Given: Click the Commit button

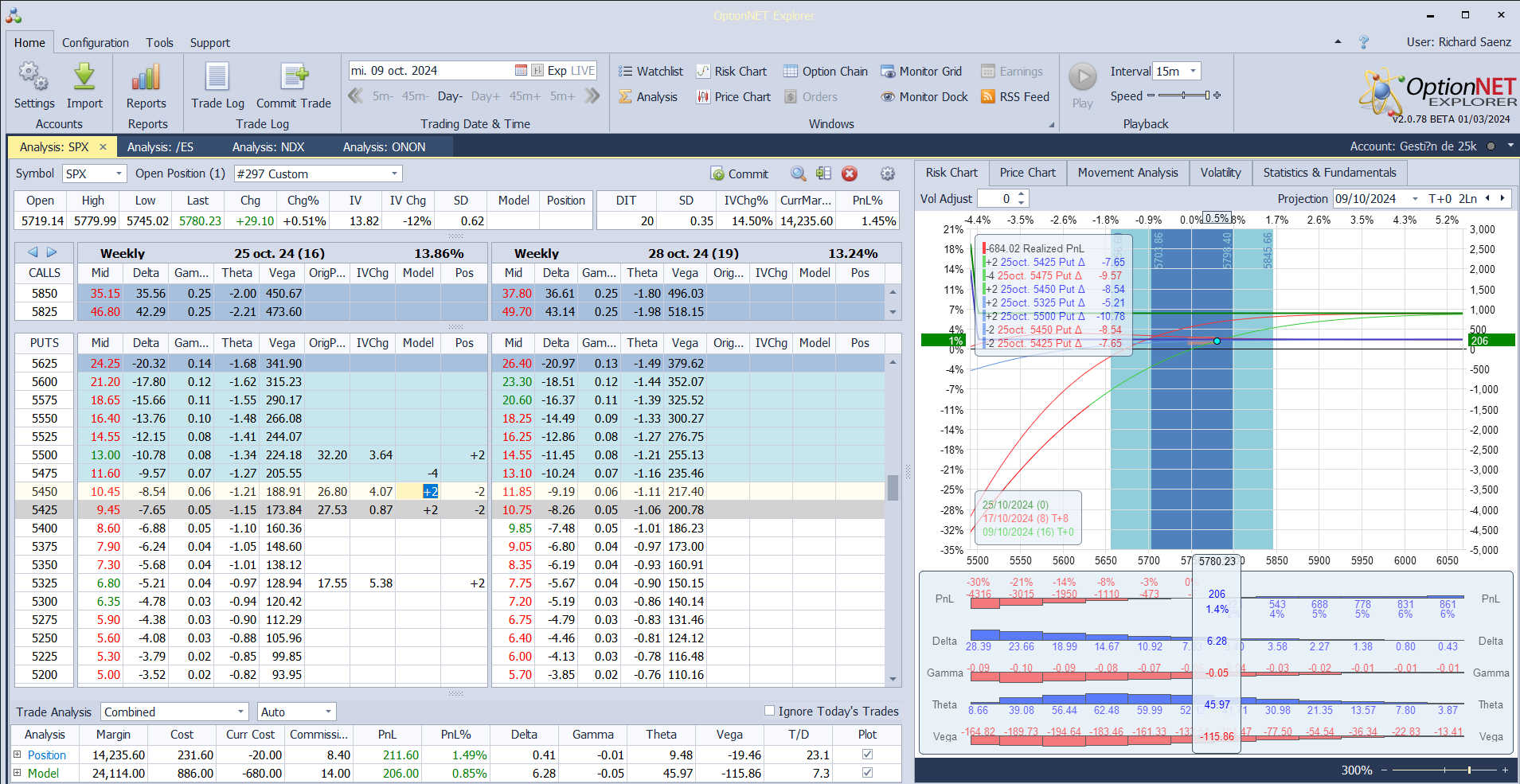Looking at the screenshot, I should point(740,174).
